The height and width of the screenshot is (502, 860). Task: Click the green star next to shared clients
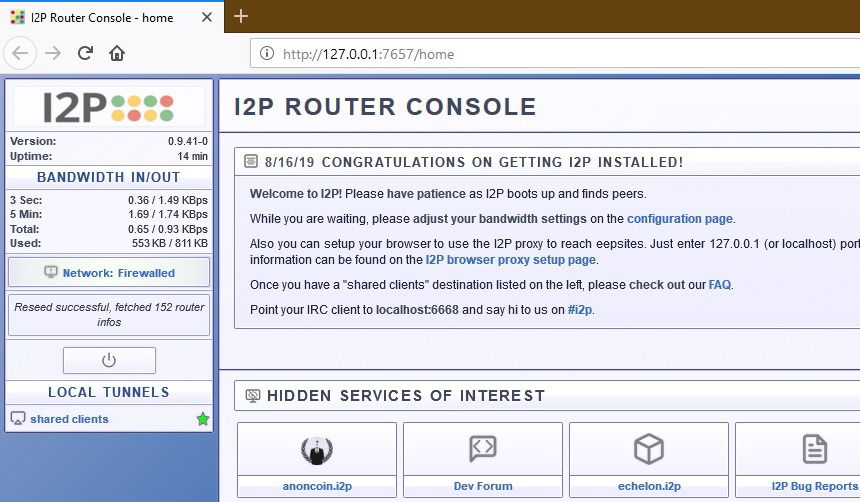[203, 419]
